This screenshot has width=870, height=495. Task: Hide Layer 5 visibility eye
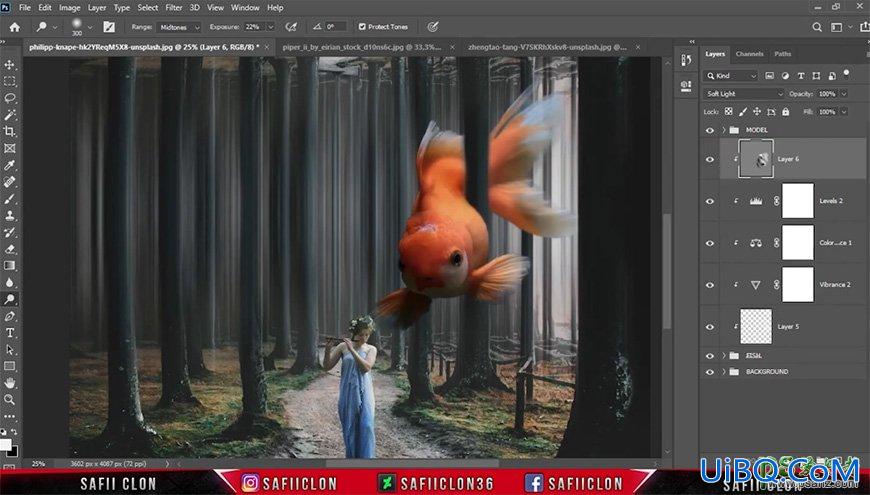(710, 327)
